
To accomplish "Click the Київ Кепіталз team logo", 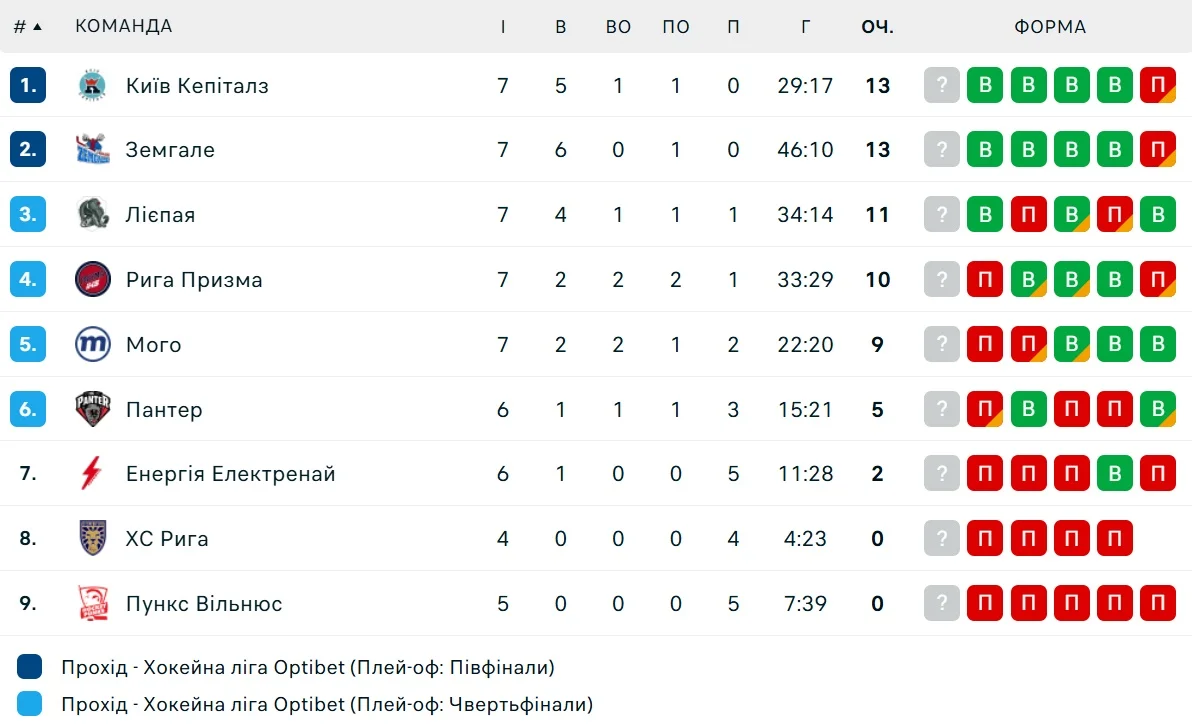I will (93, 86).
